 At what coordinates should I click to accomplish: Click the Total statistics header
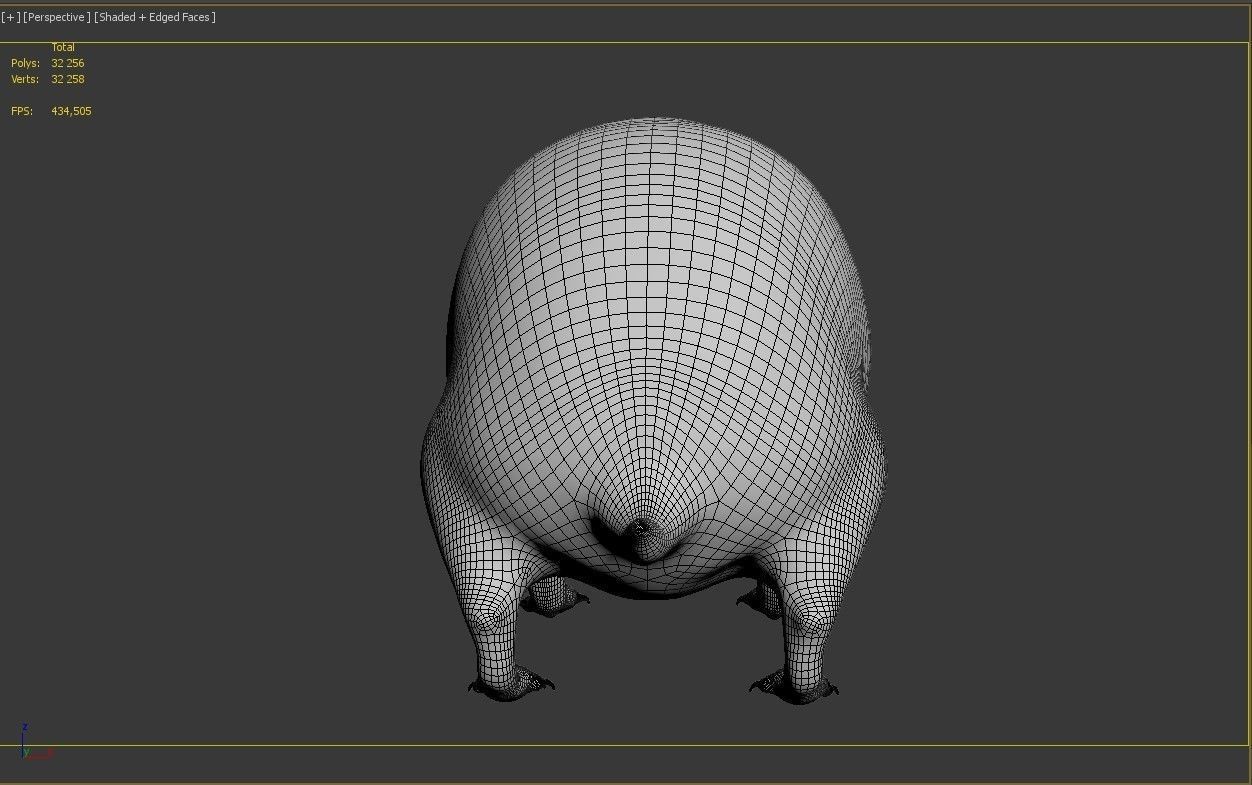[x=63, y=47]
